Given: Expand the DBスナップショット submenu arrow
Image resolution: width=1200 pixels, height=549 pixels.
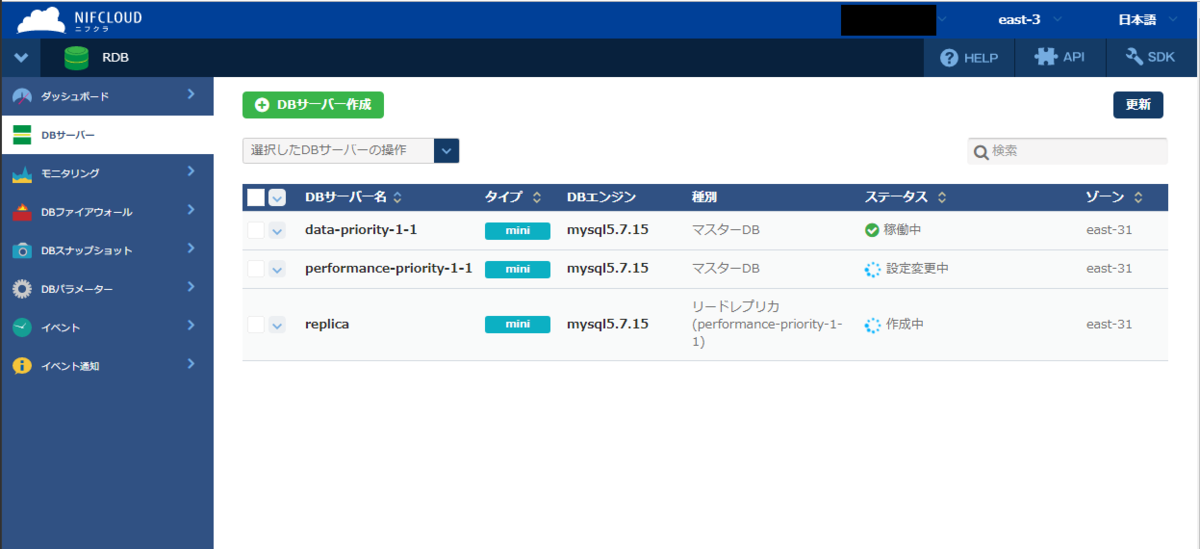Looking at the screenshot, I should click(x=191, y=249).
